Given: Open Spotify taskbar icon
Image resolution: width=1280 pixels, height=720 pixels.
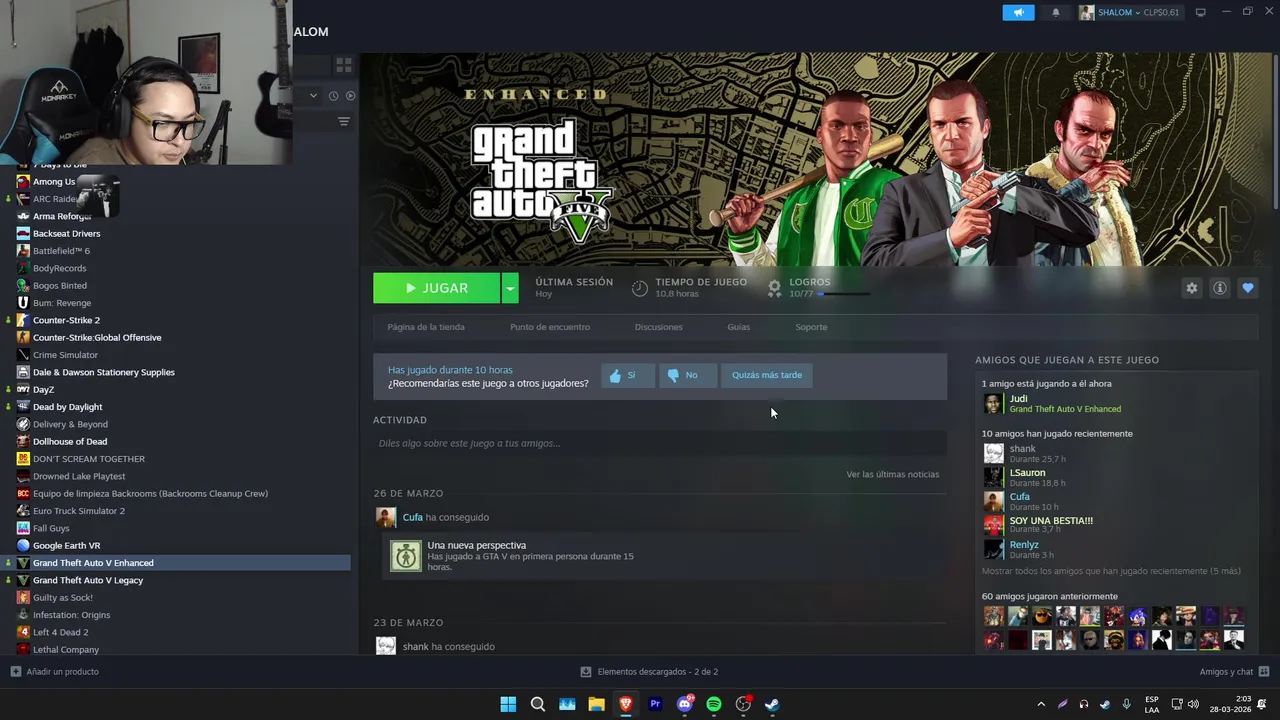Looking at the screenshot, I should coord(714,704).
